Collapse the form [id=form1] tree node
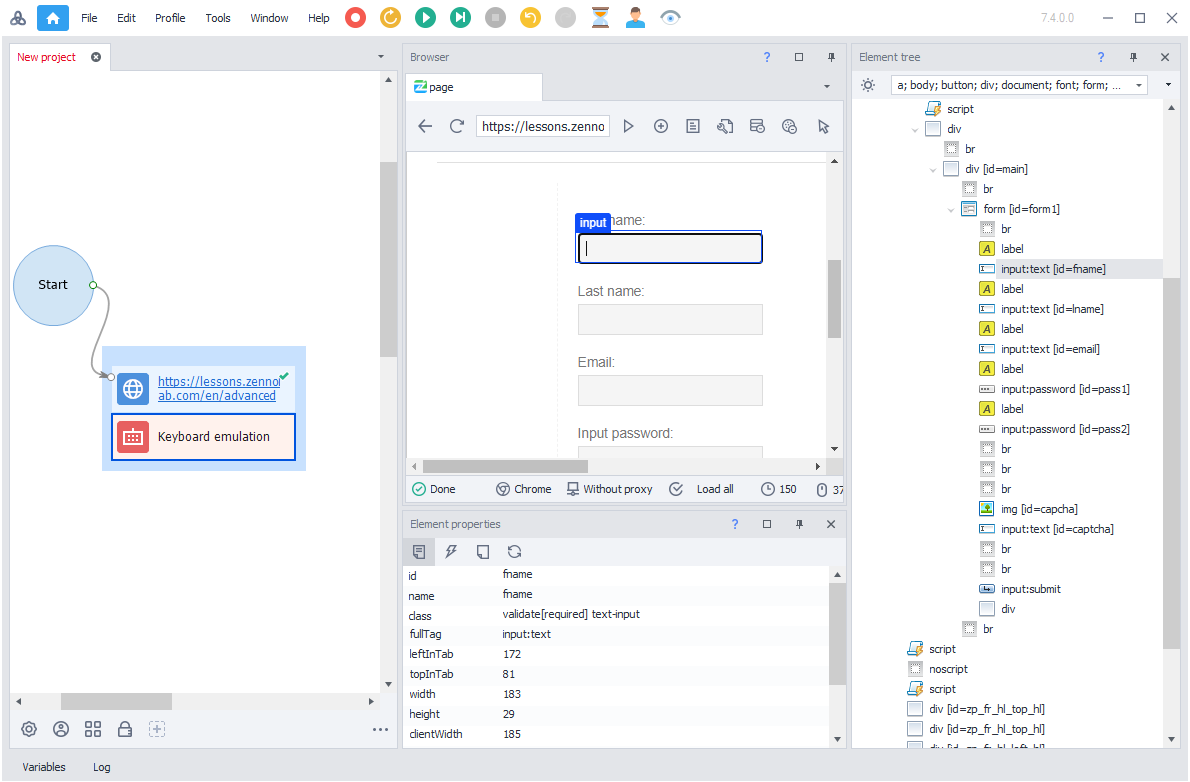The height and width of the screenshot is (782, 1190). coord(951,209)
